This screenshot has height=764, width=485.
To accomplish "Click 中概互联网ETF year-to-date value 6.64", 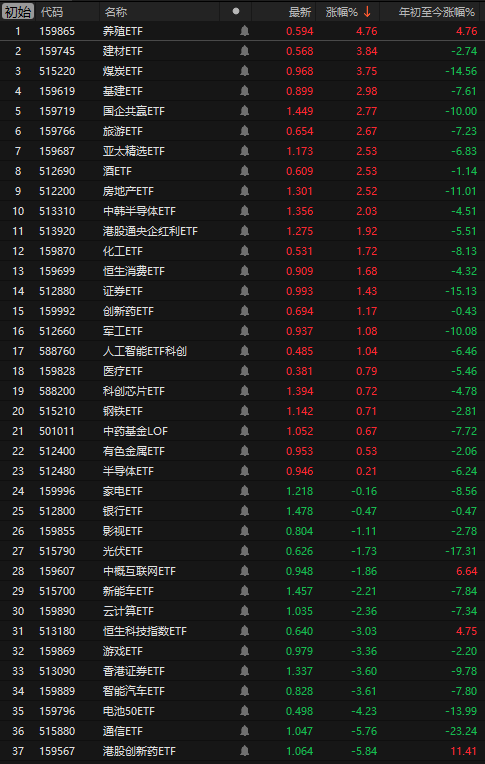I will pyautogui.click(x=466, y=571).
